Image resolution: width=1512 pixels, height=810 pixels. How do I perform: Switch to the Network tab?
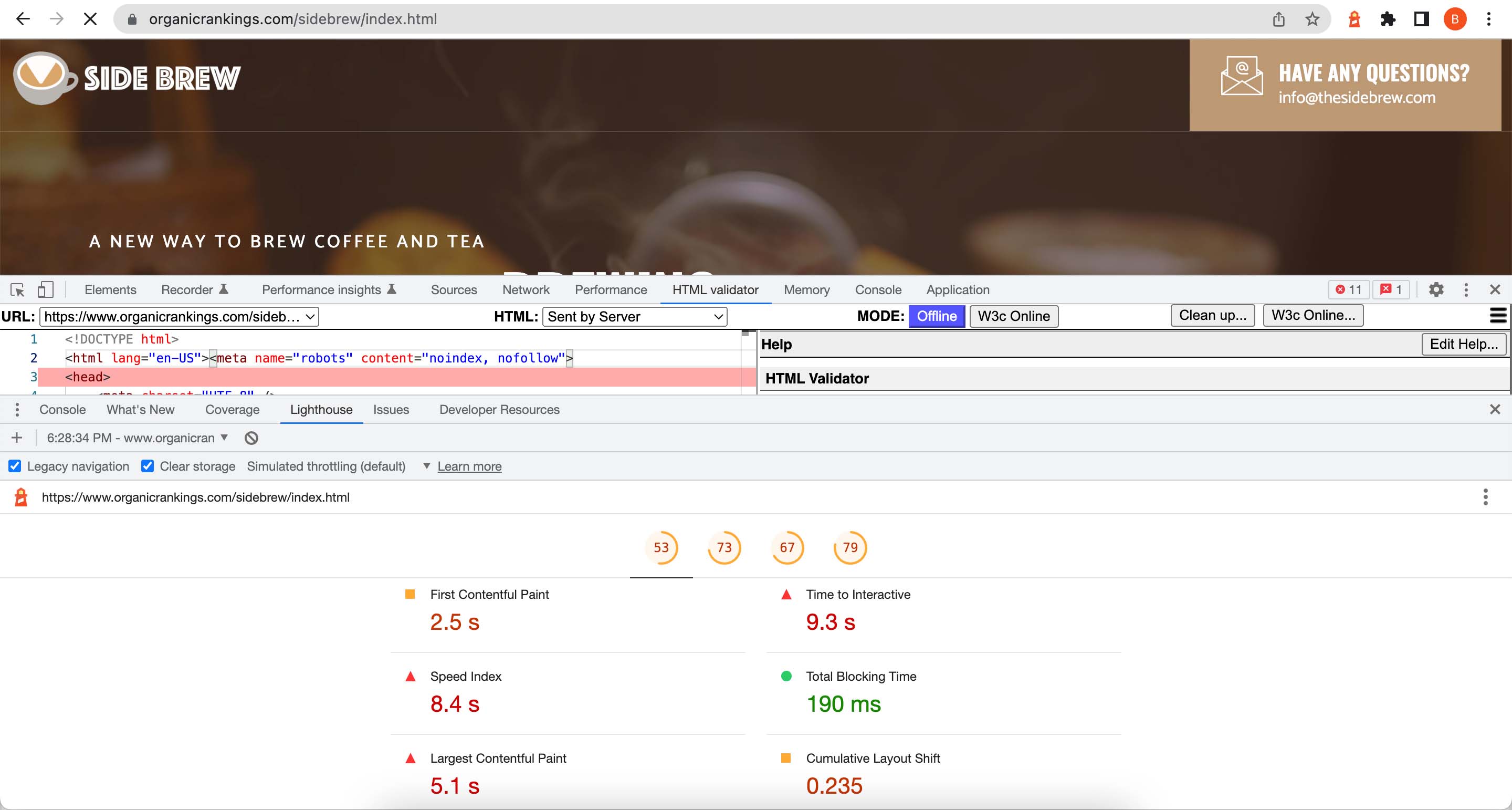pos(526,289)
